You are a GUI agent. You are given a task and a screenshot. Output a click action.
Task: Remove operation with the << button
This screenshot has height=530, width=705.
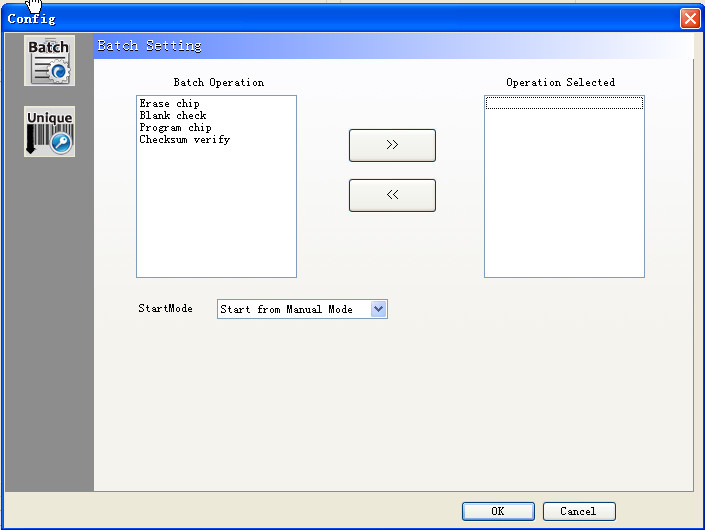(392, 195)
